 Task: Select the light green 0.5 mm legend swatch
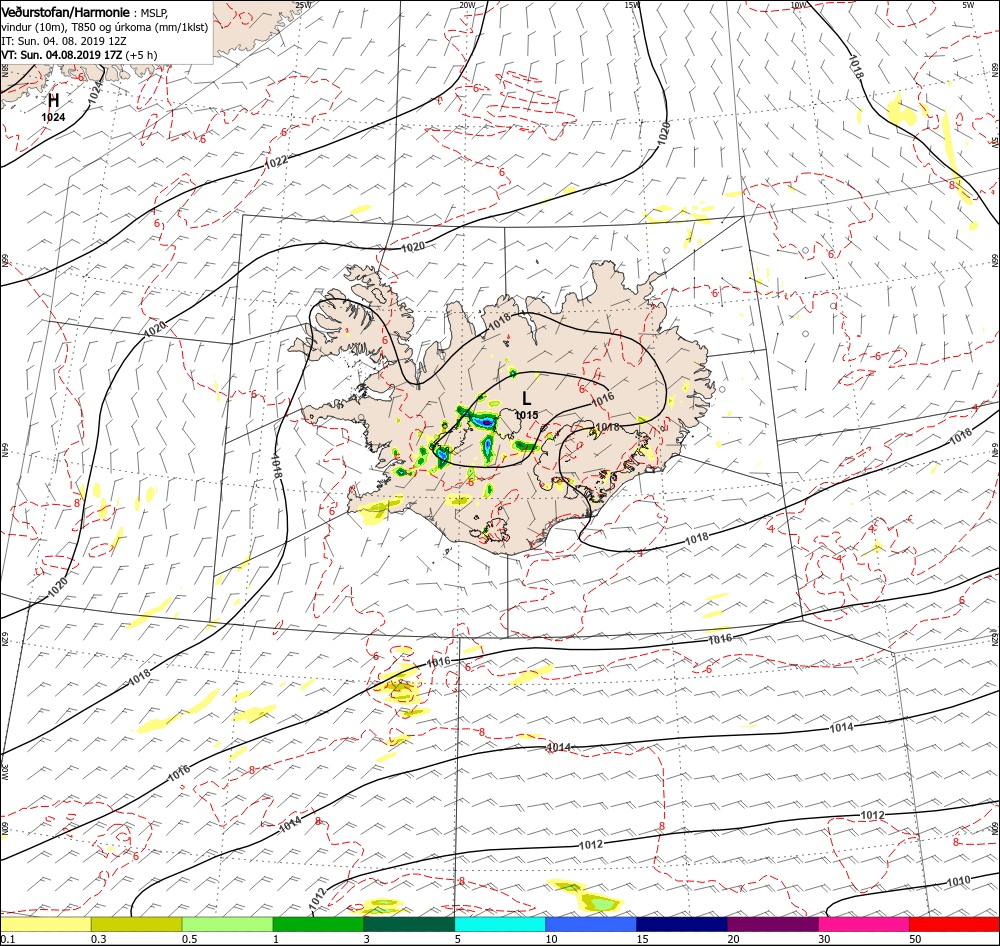(228, 924)
